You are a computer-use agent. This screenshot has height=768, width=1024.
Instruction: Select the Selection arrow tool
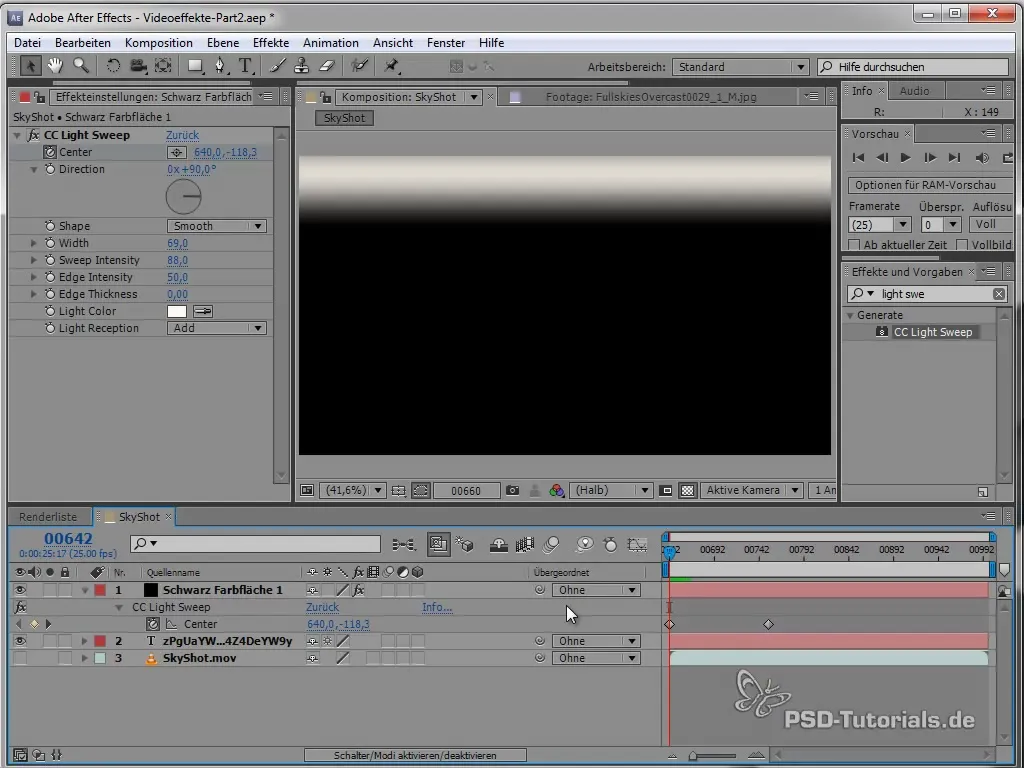click(30, 65)
